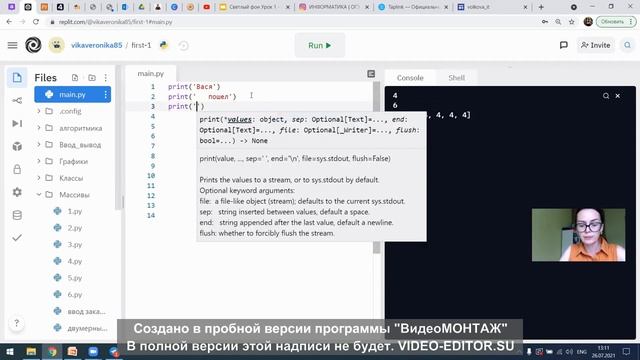Open Zoom from the taskbar
640x360 pixels.
(93, 351)
